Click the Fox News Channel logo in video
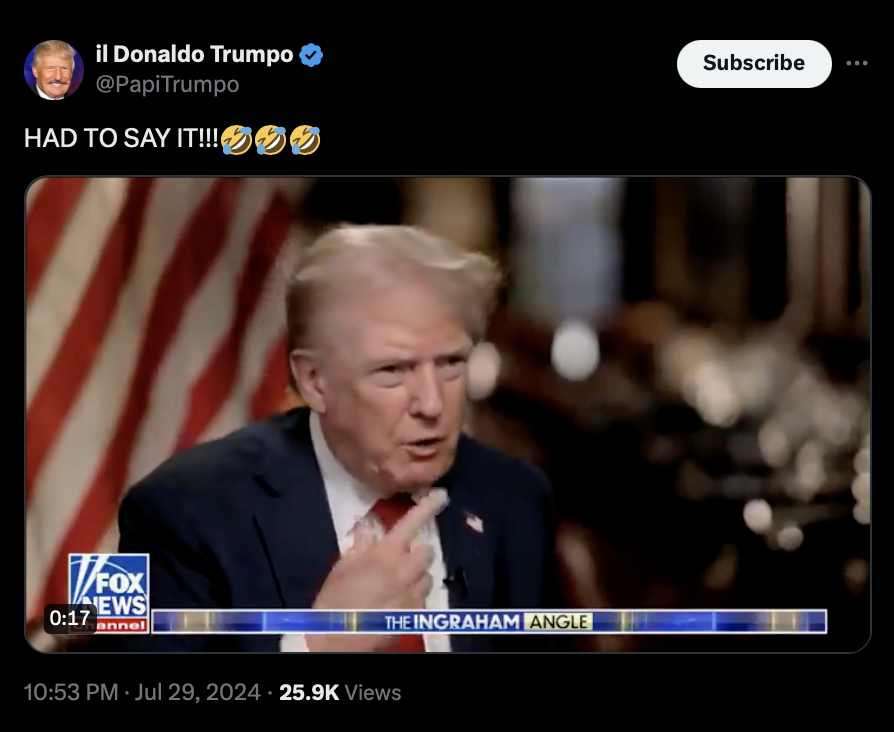Screen dimensions: 894x732 point(109,593)
